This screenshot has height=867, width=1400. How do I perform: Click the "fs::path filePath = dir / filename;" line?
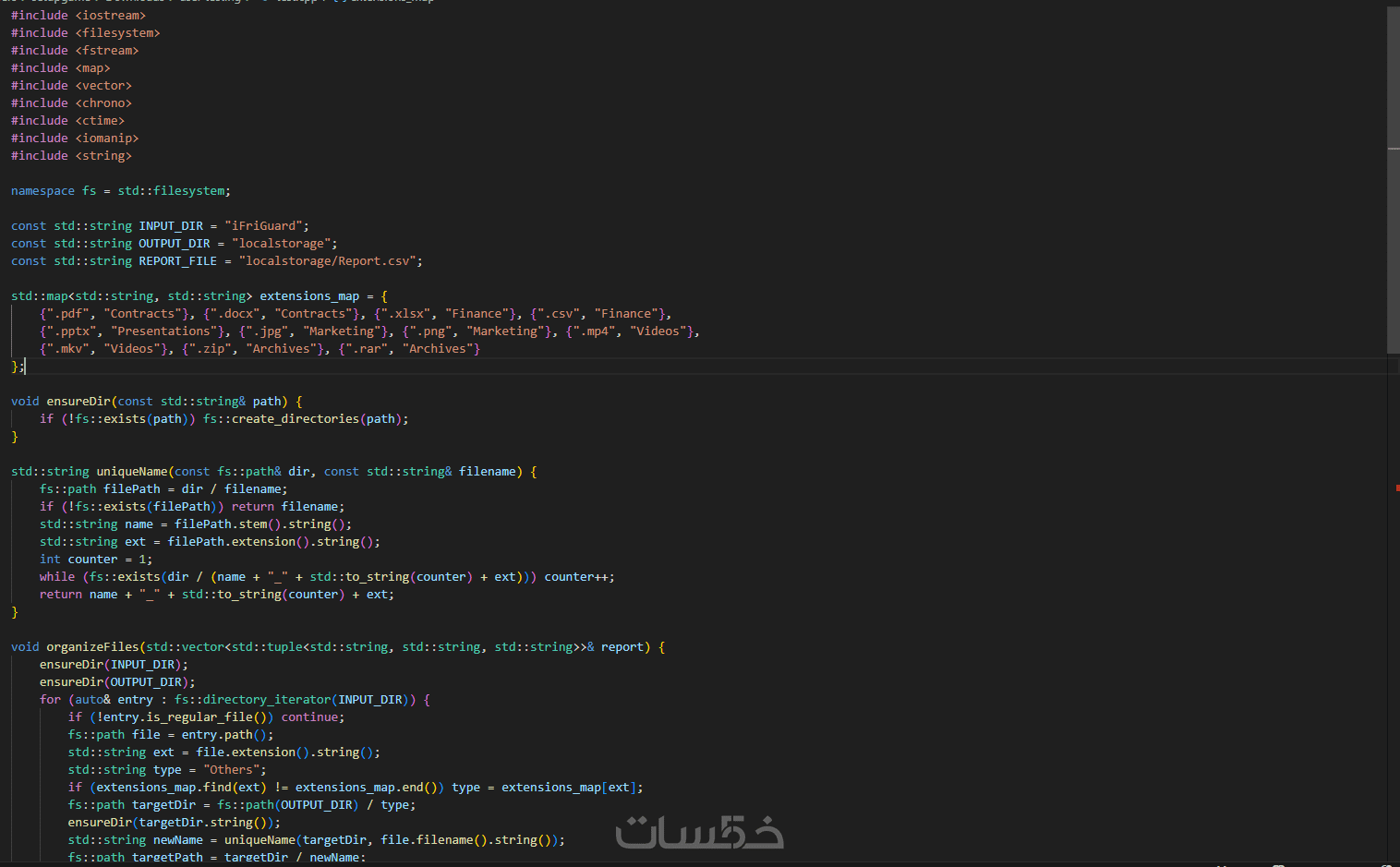point(163,489)
